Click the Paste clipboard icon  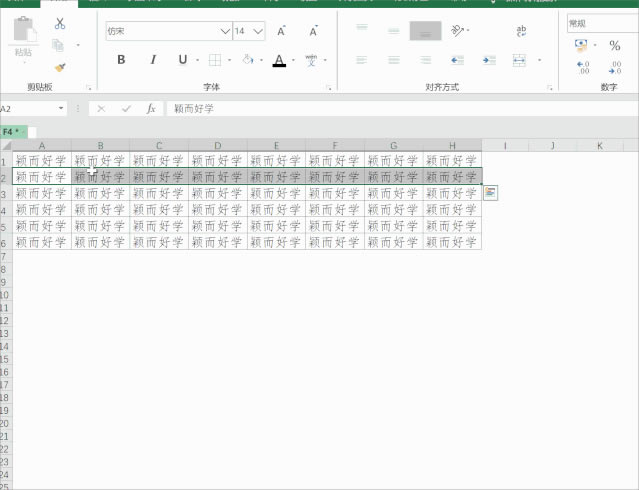(23, 34)
